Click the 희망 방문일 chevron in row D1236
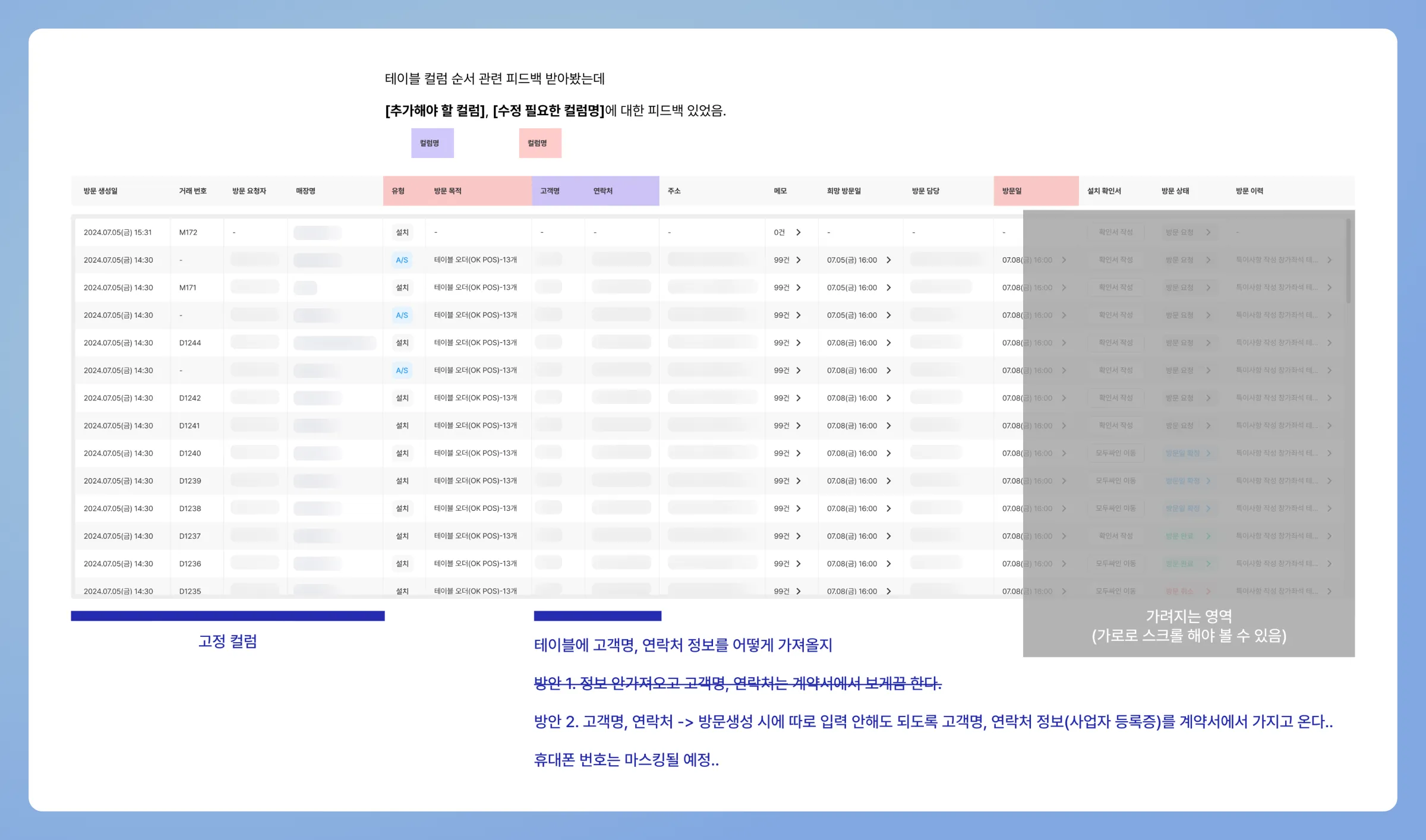 (x=888, y=564)
